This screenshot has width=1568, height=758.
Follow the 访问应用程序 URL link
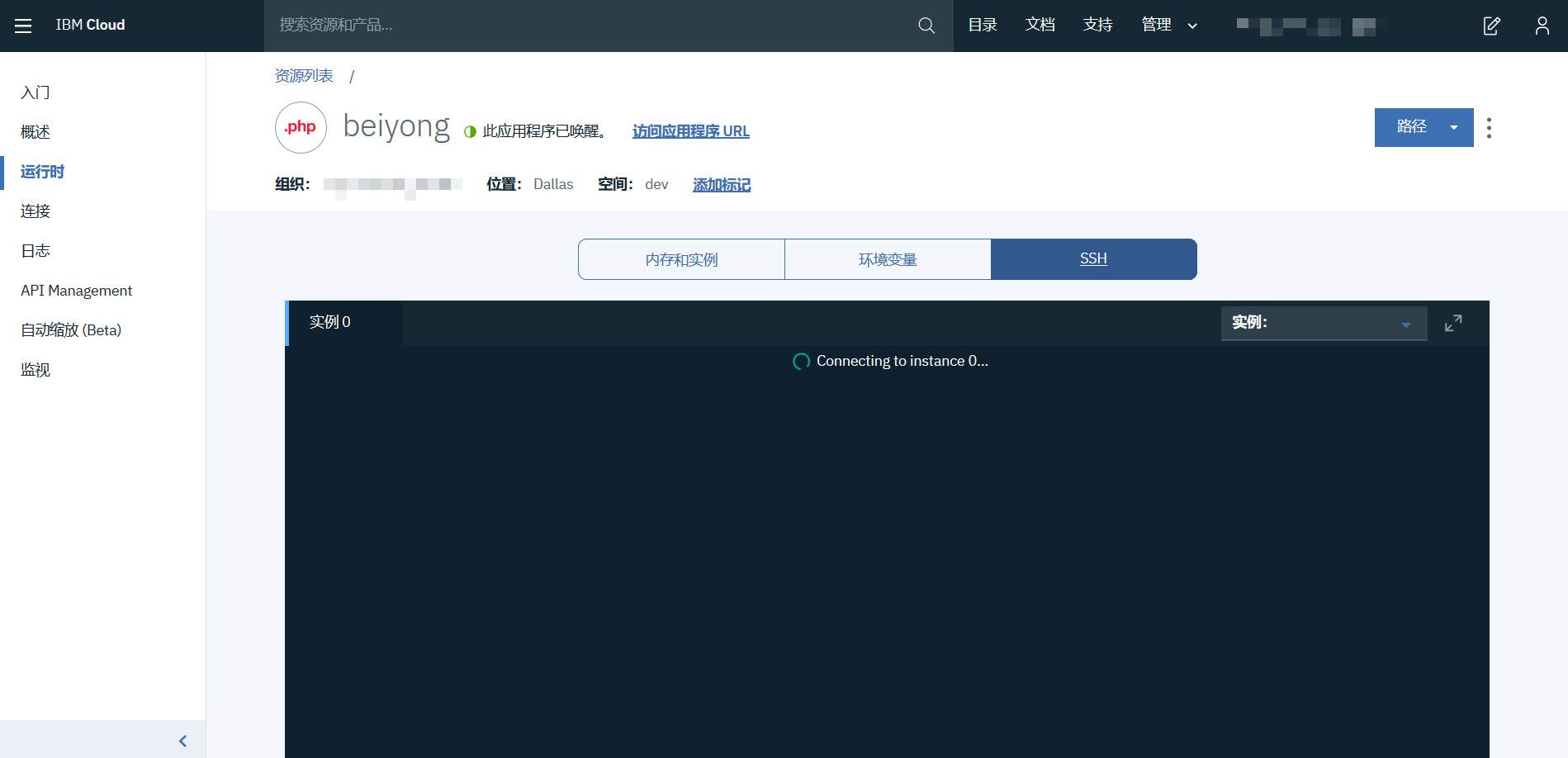pos(691,131)
